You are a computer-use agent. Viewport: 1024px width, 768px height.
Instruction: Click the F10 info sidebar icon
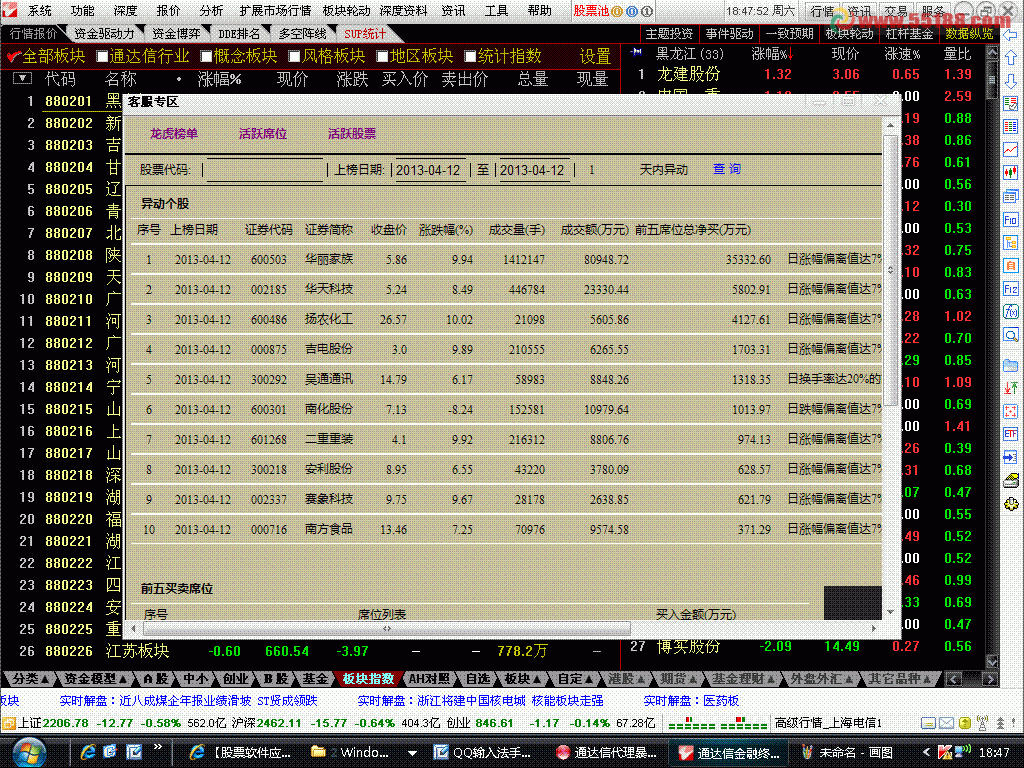[x=1010, y=220]
